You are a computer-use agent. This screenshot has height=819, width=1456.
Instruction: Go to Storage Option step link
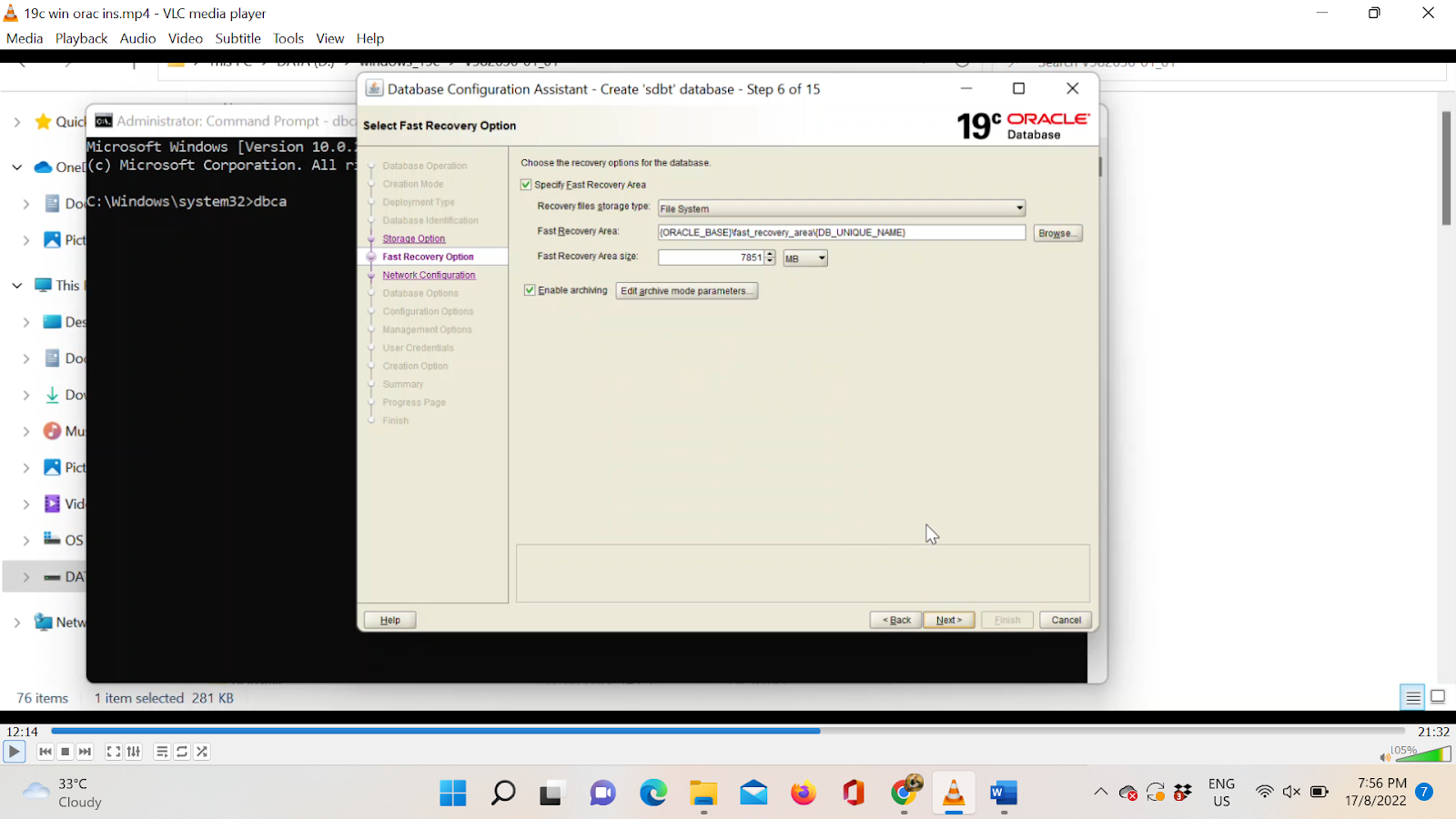413,238
